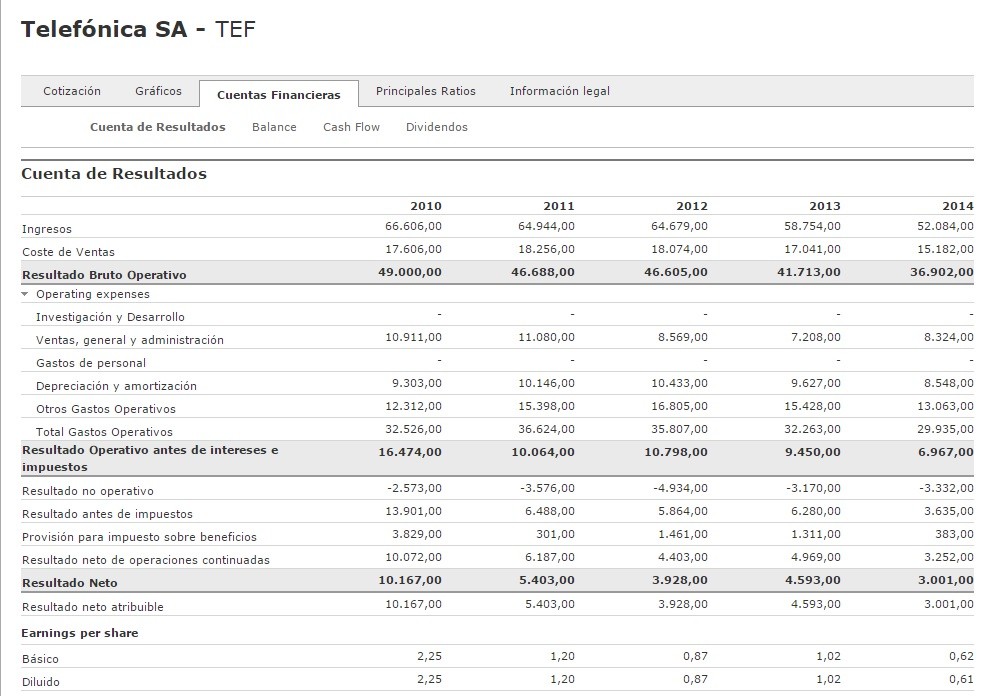Select the Cuenta de Resultados sub-tab
Viewport: 981px width, 696px height.
pos(158,126)
